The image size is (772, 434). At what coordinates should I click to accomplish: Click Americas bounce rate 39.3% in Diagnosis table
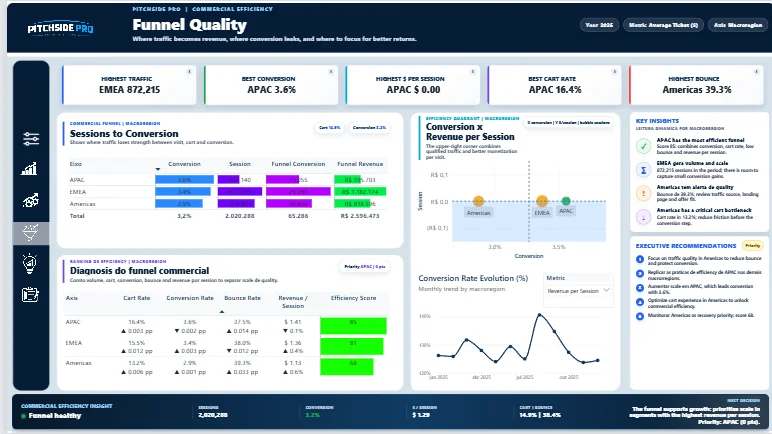[x=242, y=363]
